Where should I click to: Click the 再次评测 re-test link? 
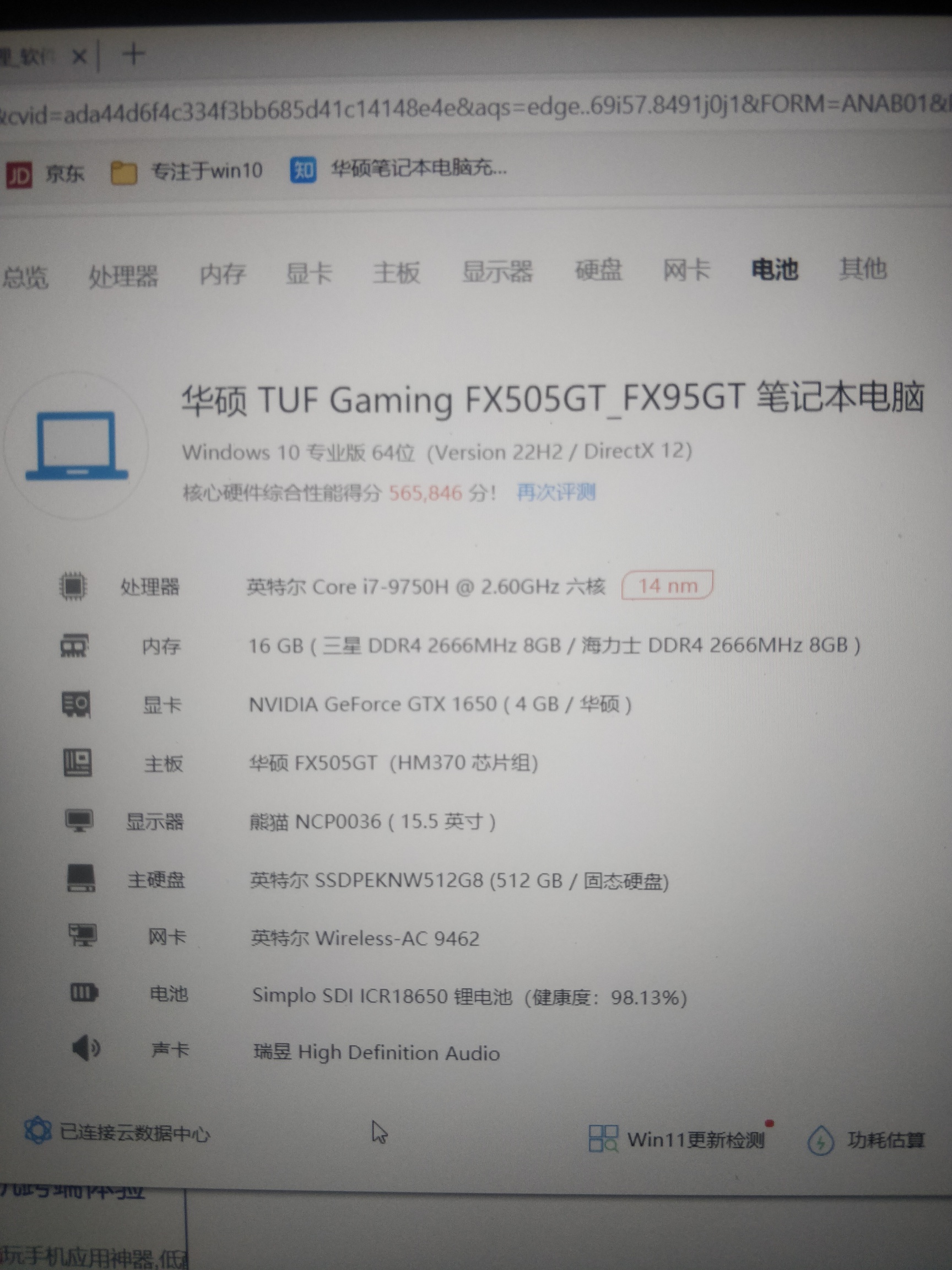pos(555,492)
